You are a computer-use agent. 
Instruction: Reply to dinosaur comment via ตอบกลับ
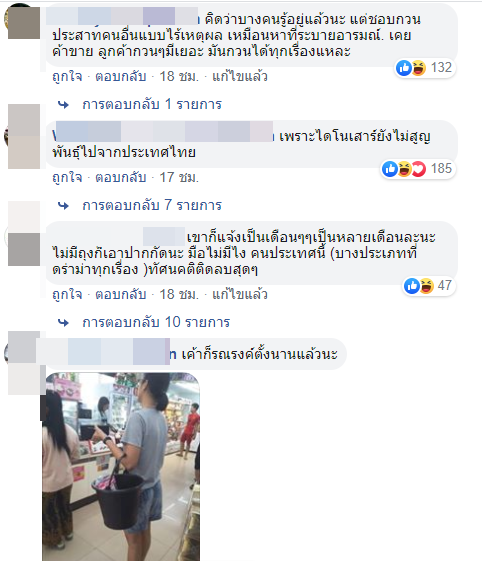tap(121, 177)
